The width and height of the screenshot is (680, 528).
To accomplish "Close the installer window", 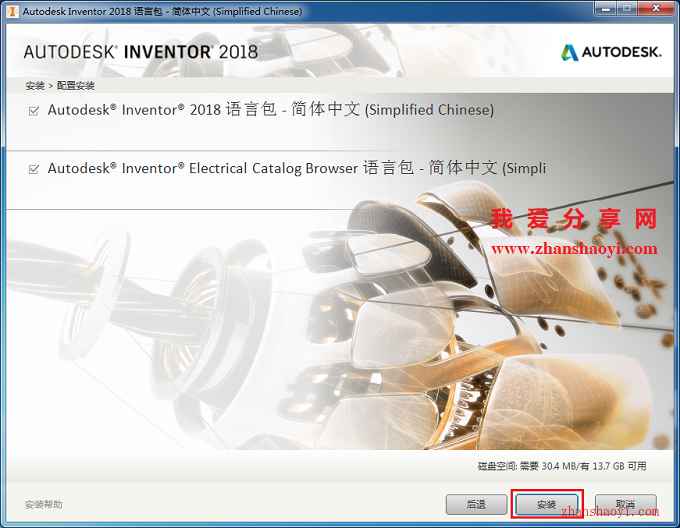I will [x=656, y=8].
